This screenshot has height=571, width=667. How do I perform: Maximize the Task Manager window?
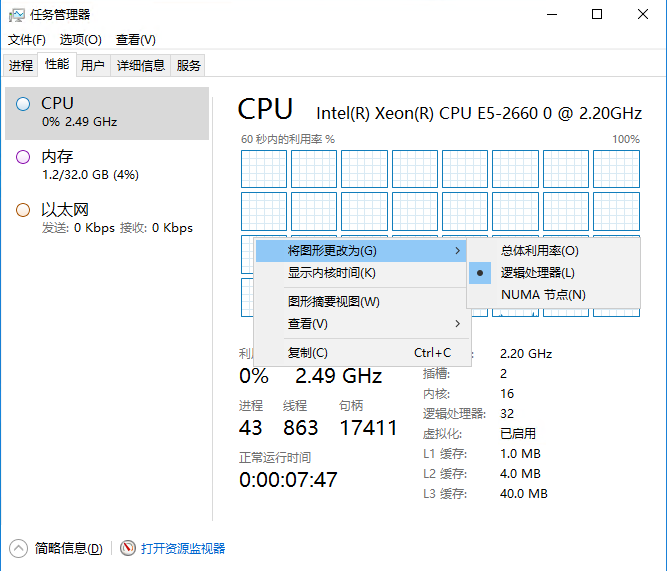point(597,14)
